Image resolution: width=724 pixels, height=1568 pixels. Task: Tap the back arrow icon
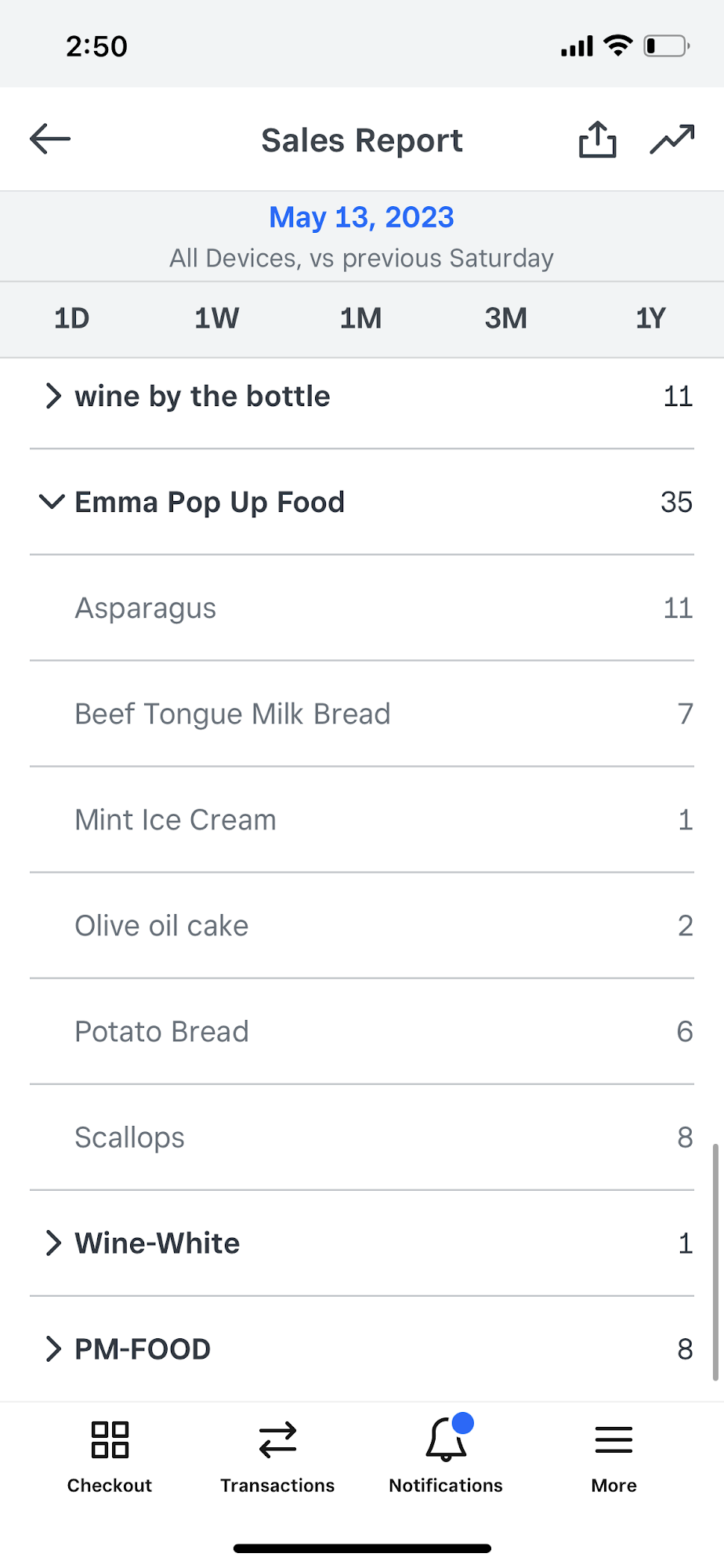tap(50, 140)
